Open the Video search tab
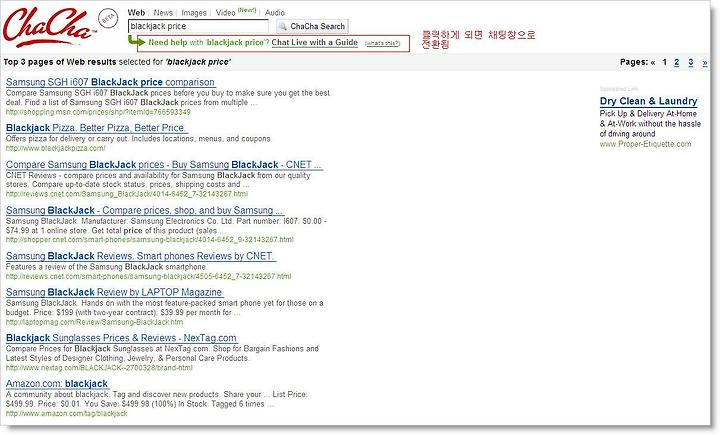The image size is (720, 435). 225,13
